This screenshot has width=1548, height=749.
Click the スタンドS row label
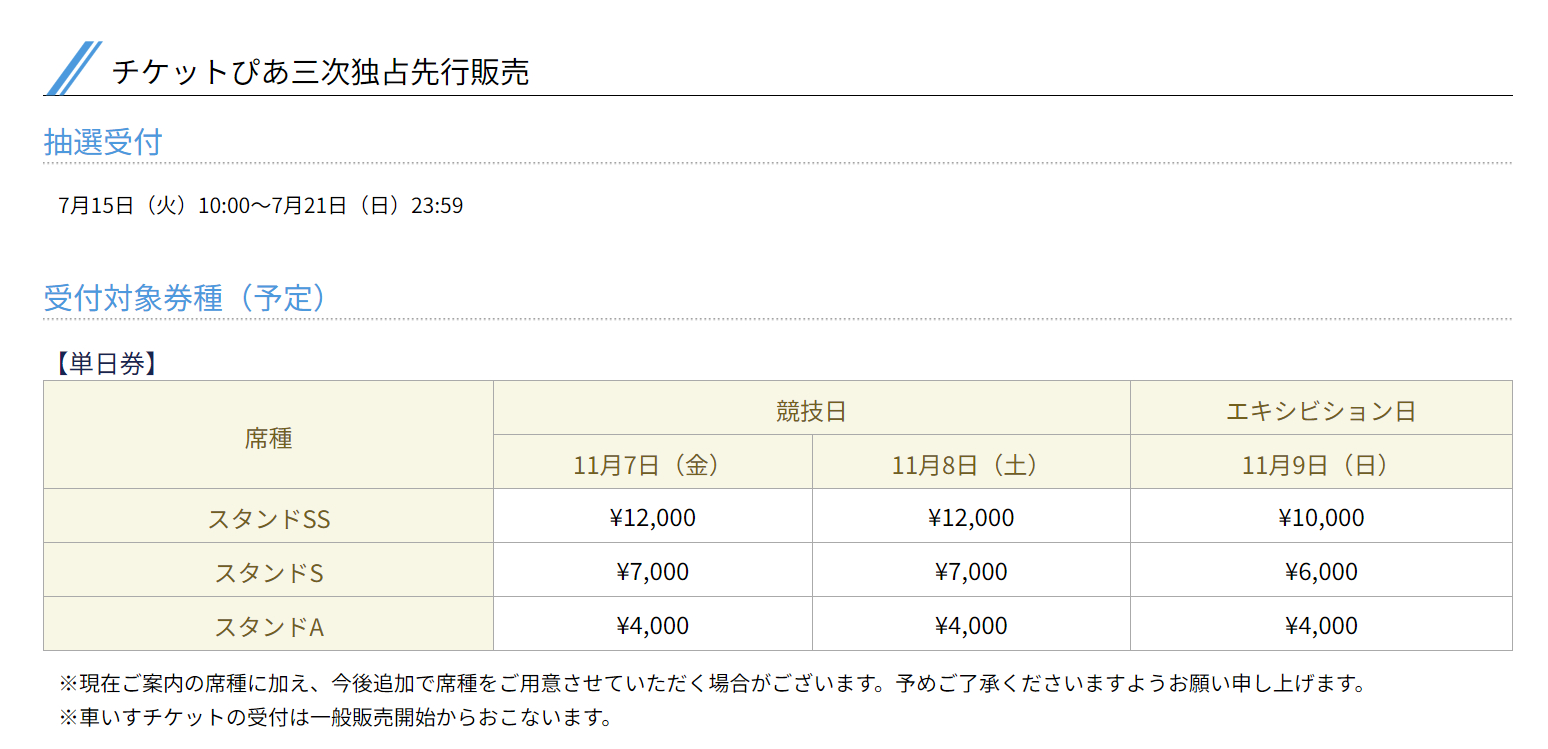(x=268, y=570)
